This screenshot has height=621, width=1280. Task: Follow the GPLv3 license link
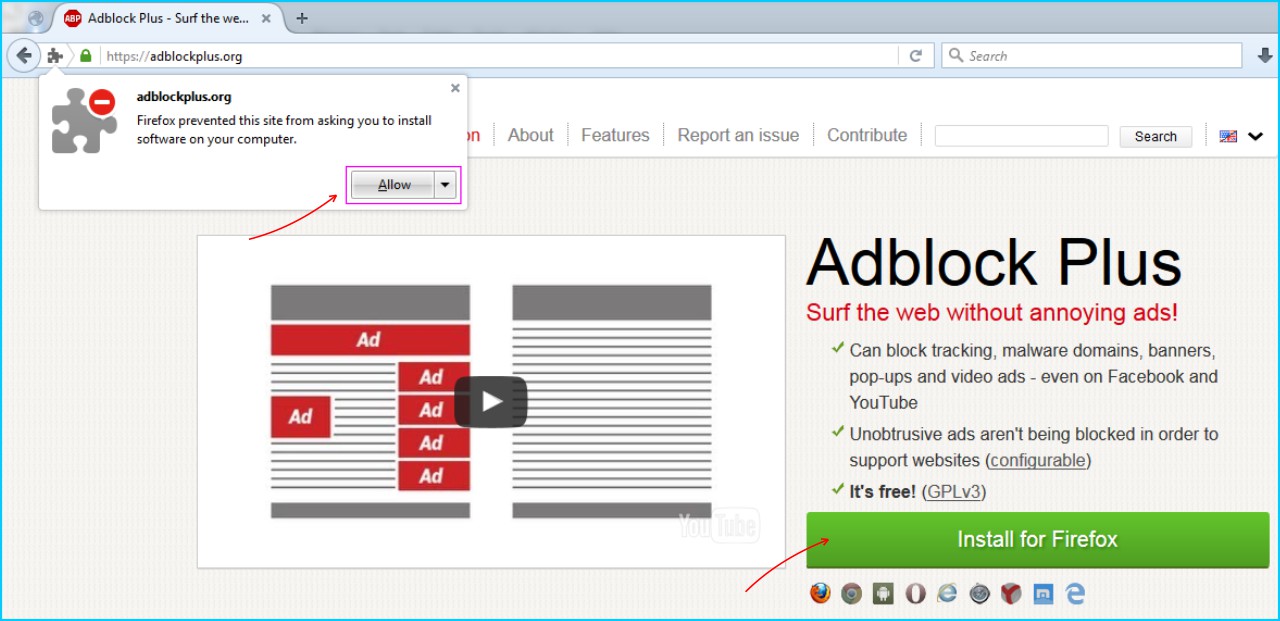pos(954,491)
